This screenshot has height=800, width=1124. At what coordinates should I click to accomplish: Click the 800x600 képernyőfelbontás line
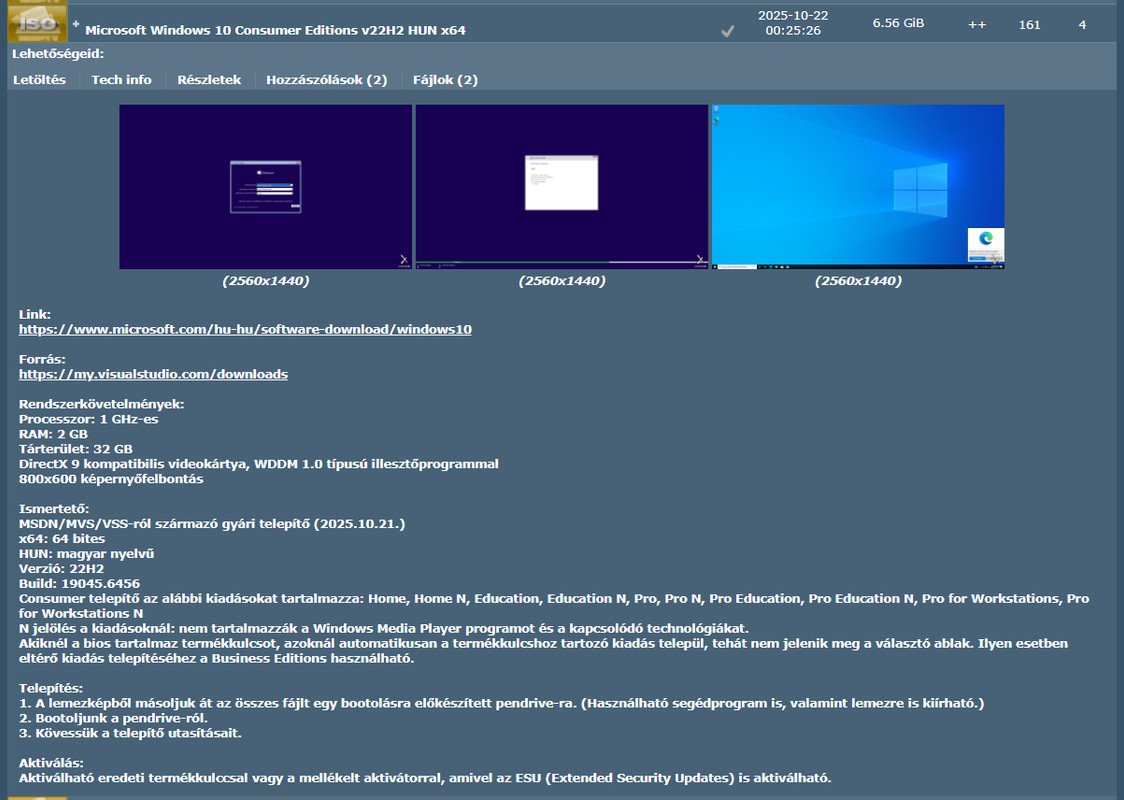click(x=111, y=479)
